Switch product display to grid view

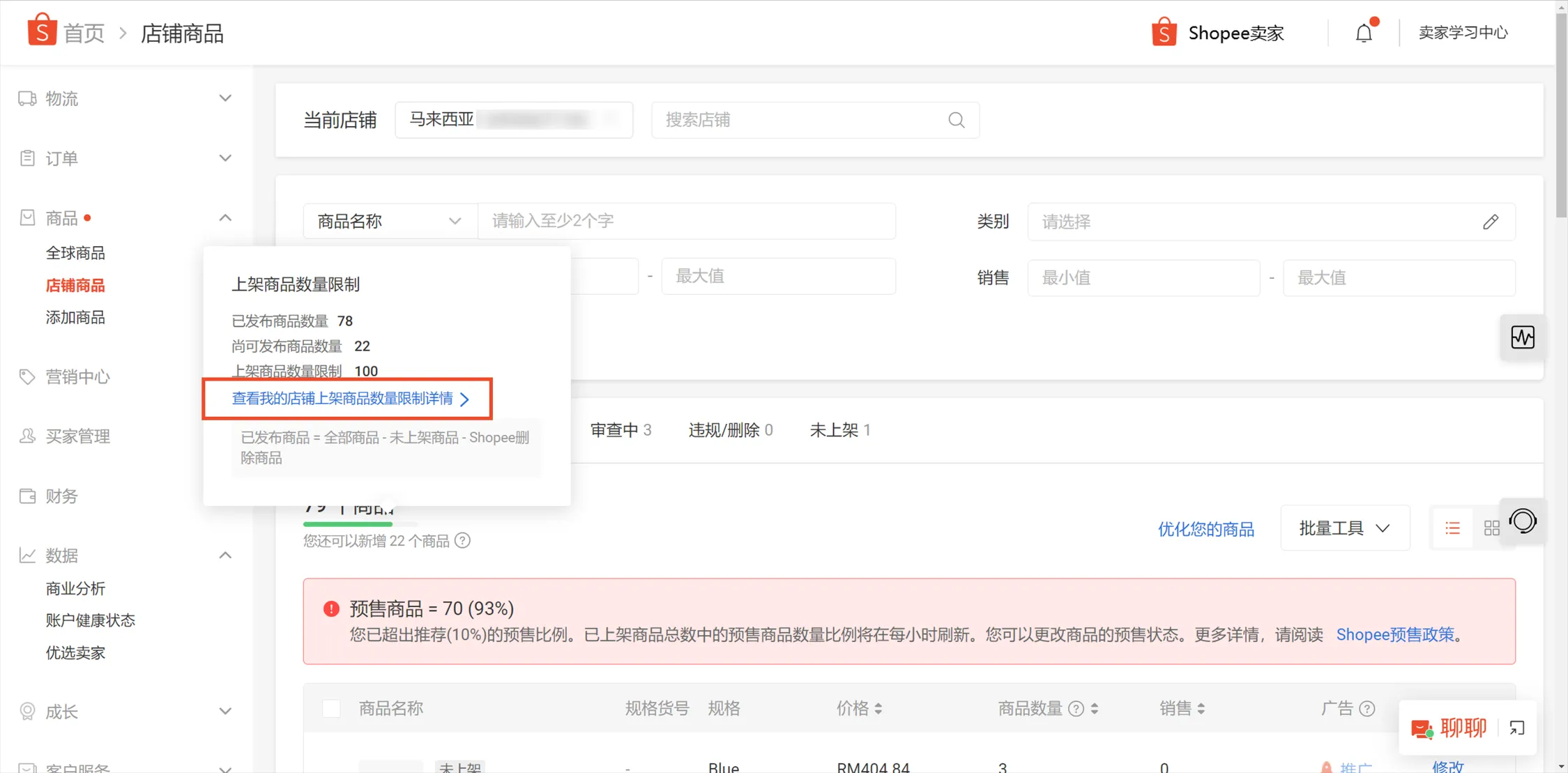1492,528
